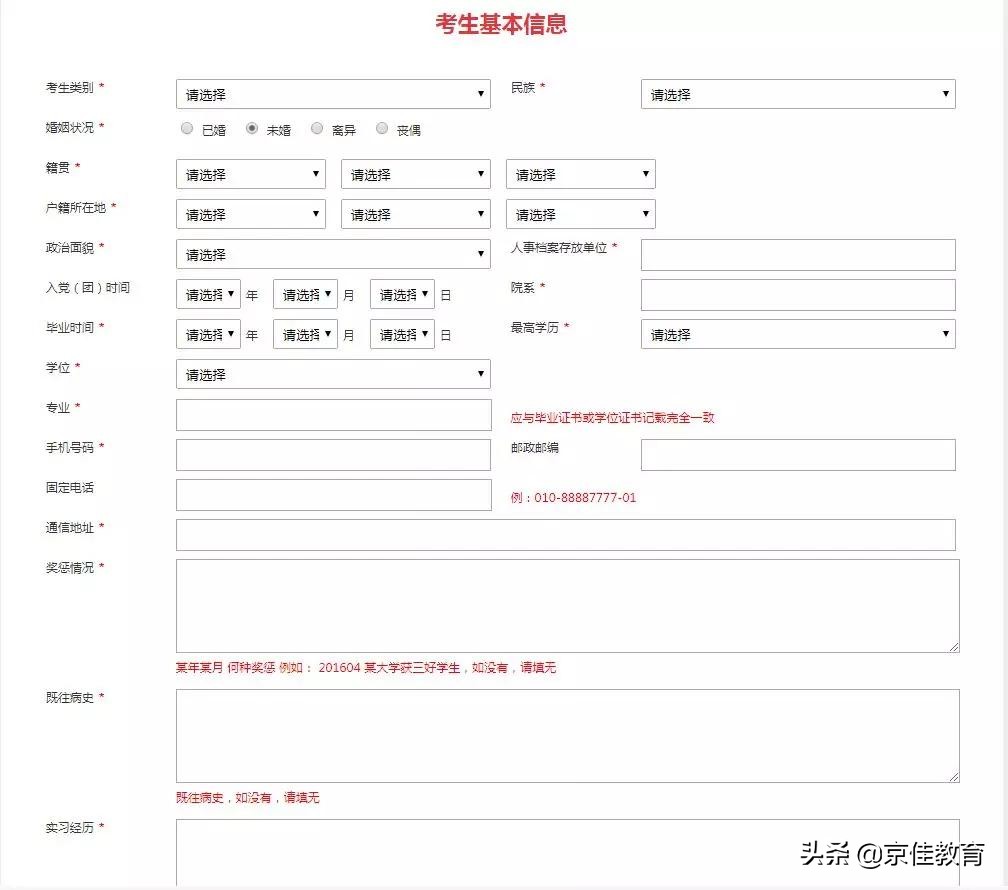Select the 已婚 marital status option

coord(187,128)
